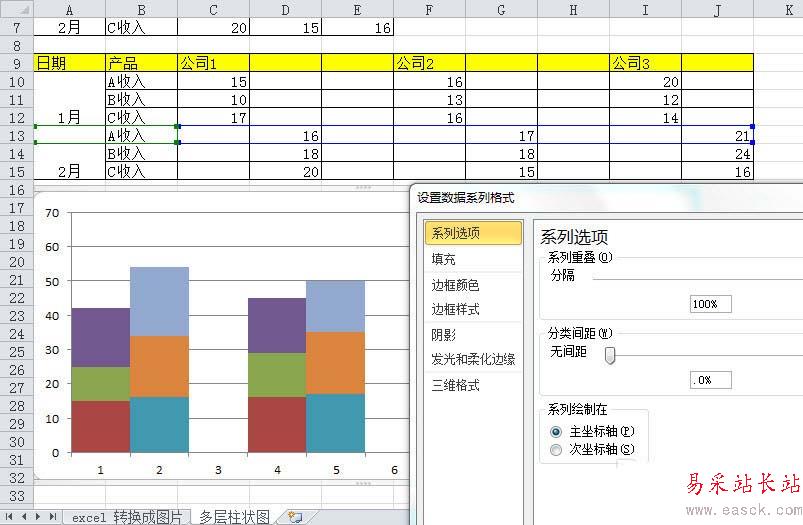The height and width of the screenshot is (525, 803).
Task: Go to next sheet with navigation arrow
Action: tap(38, 517)
